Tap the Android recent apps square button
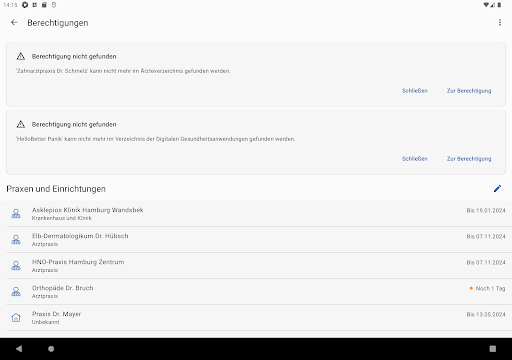Screen dimensions: 512x360 (x=493, y=349)
